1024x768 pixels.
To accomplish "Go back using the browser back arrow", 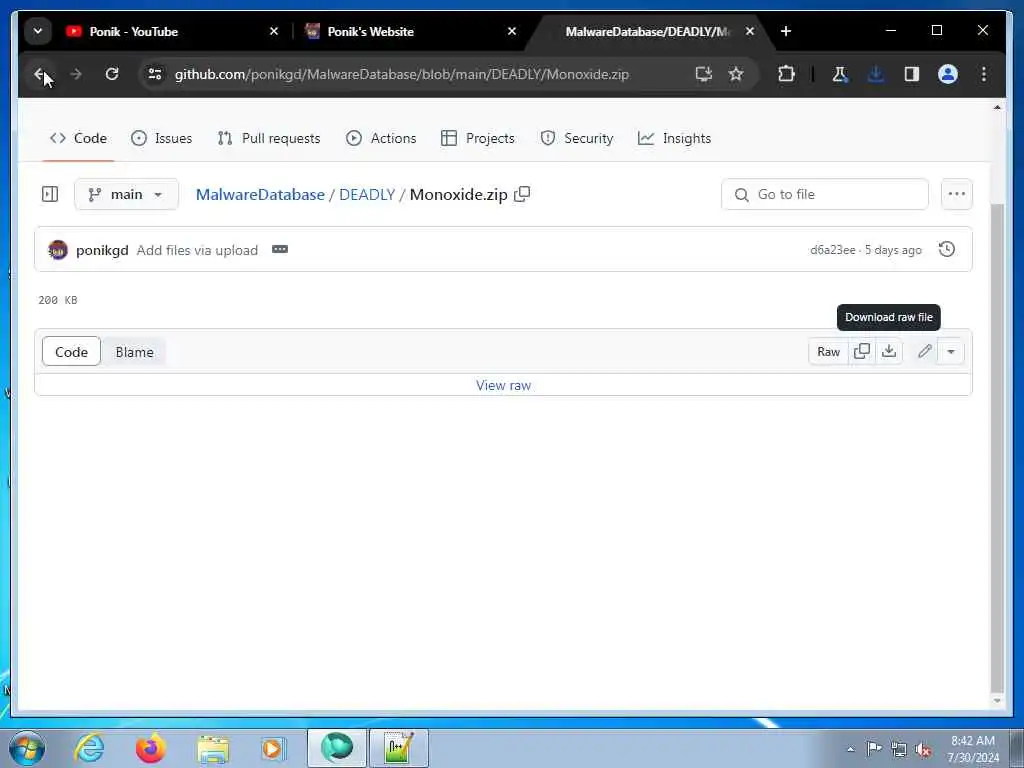I will click(x=40, y=74).
